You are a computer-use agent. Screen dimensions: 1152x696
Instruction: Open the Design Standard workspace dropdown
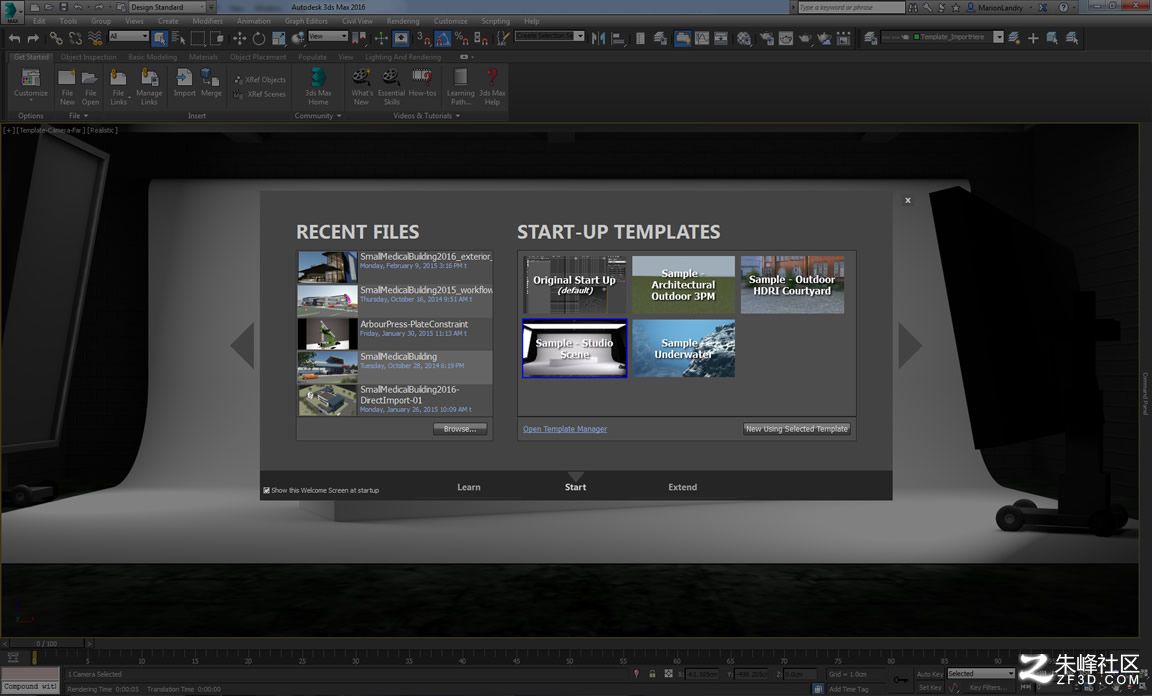[x=168, y=7]
